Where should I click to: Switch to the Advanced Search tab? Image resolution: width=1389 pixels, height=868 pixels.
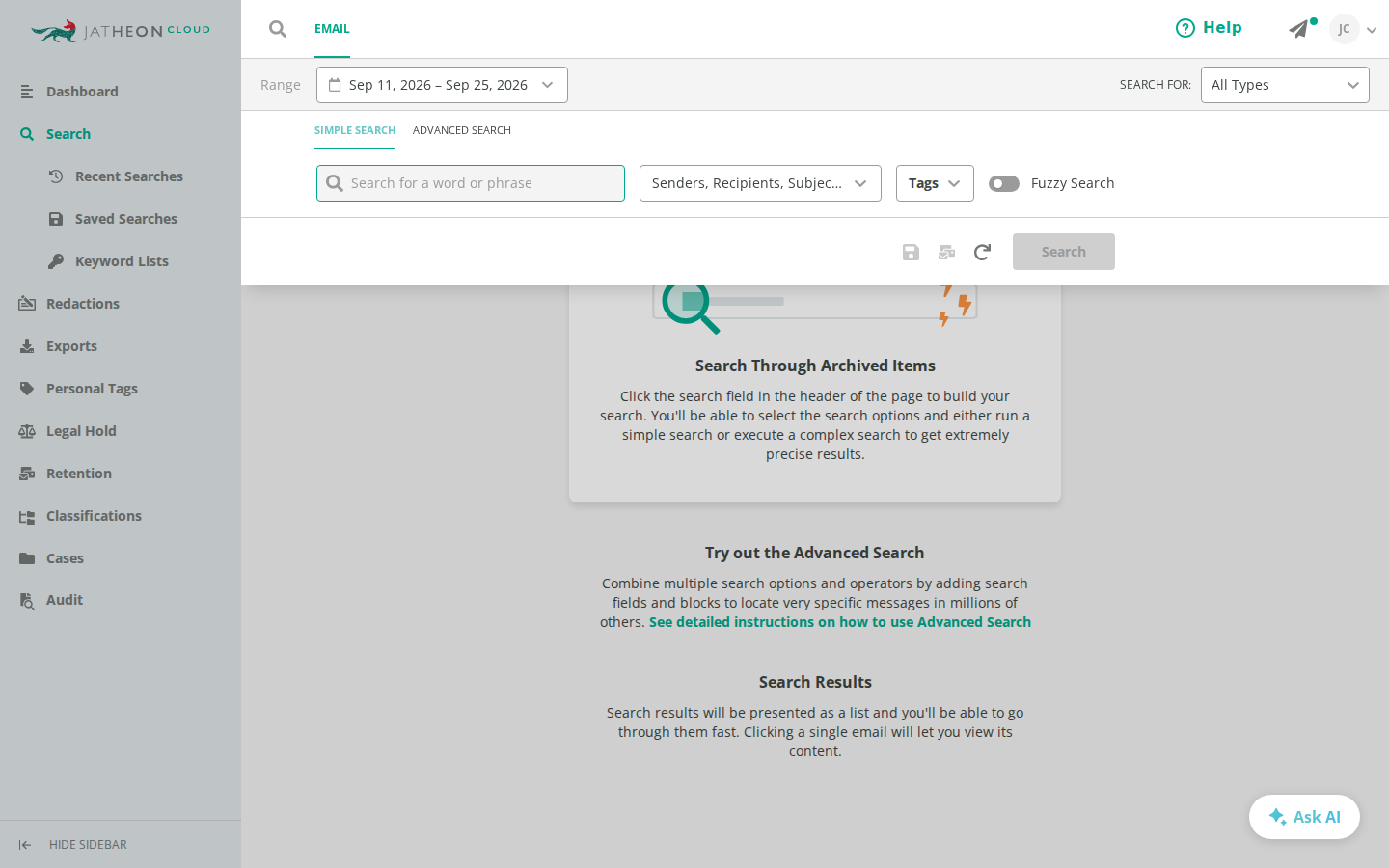tap(462, 130)
